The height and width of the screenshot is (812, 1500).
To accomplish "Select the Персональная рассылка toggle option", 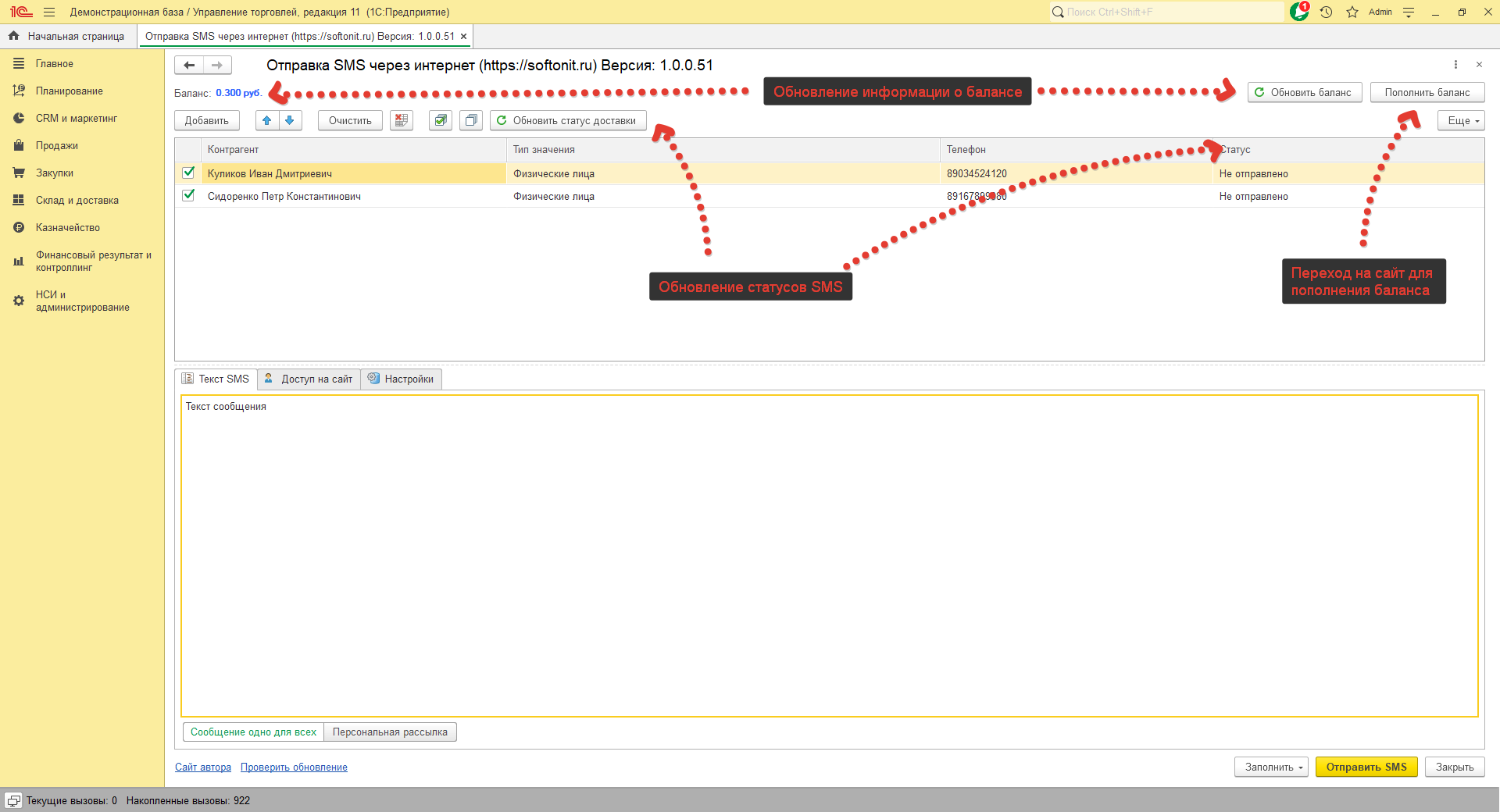I will [x=390, y=732].
